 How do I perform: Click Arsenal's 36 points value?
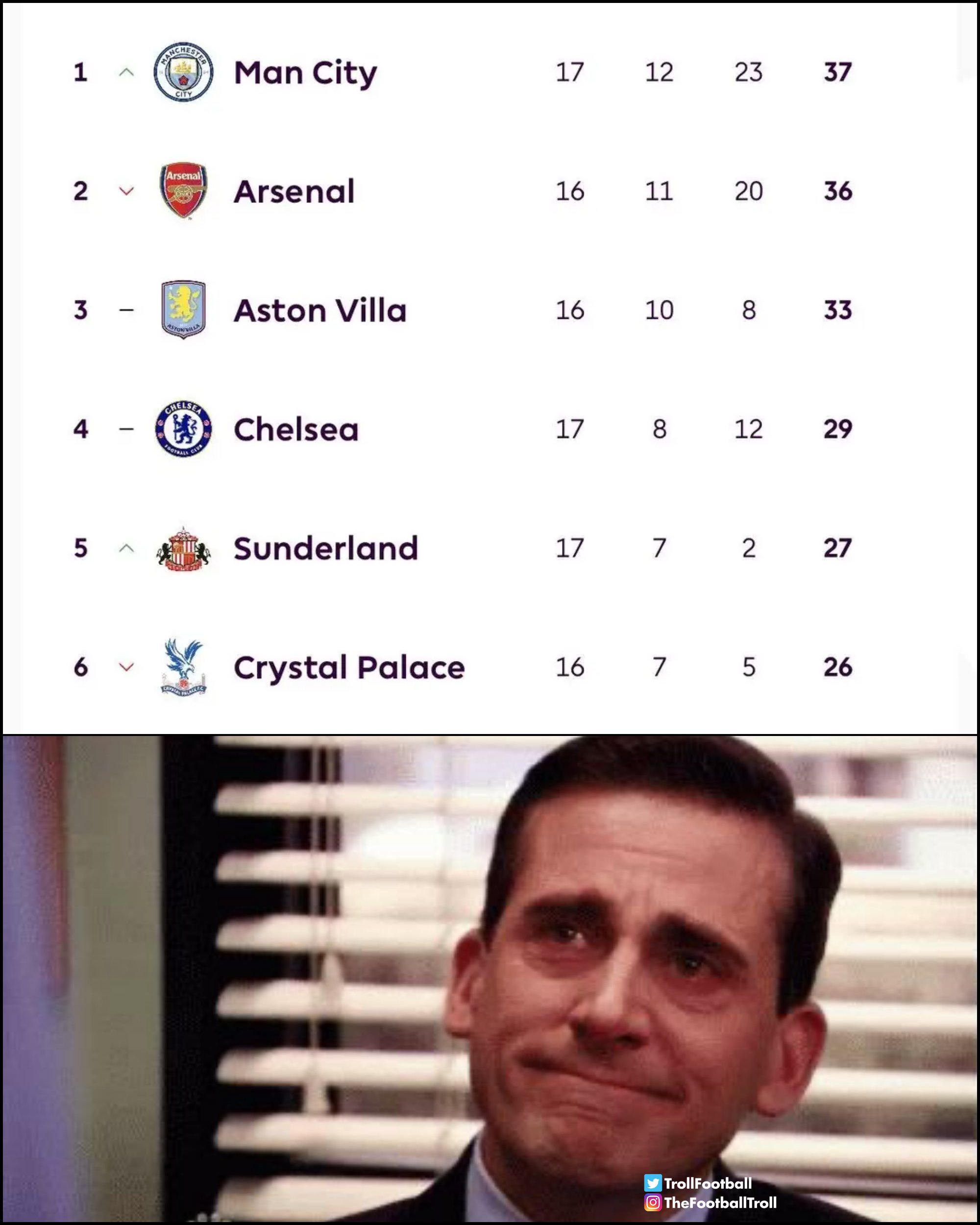[837, 191]
